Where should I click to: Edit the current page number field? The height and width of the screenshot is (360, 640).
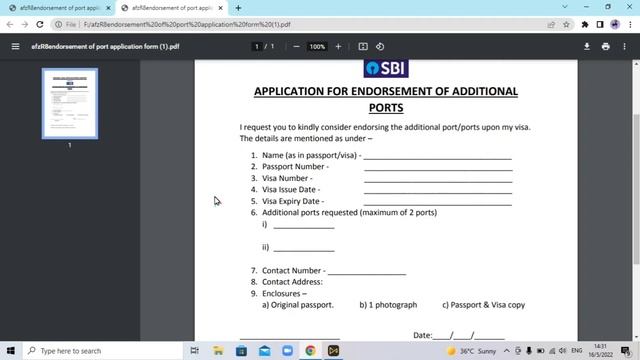pyautogui.click(x=256, y=47)
